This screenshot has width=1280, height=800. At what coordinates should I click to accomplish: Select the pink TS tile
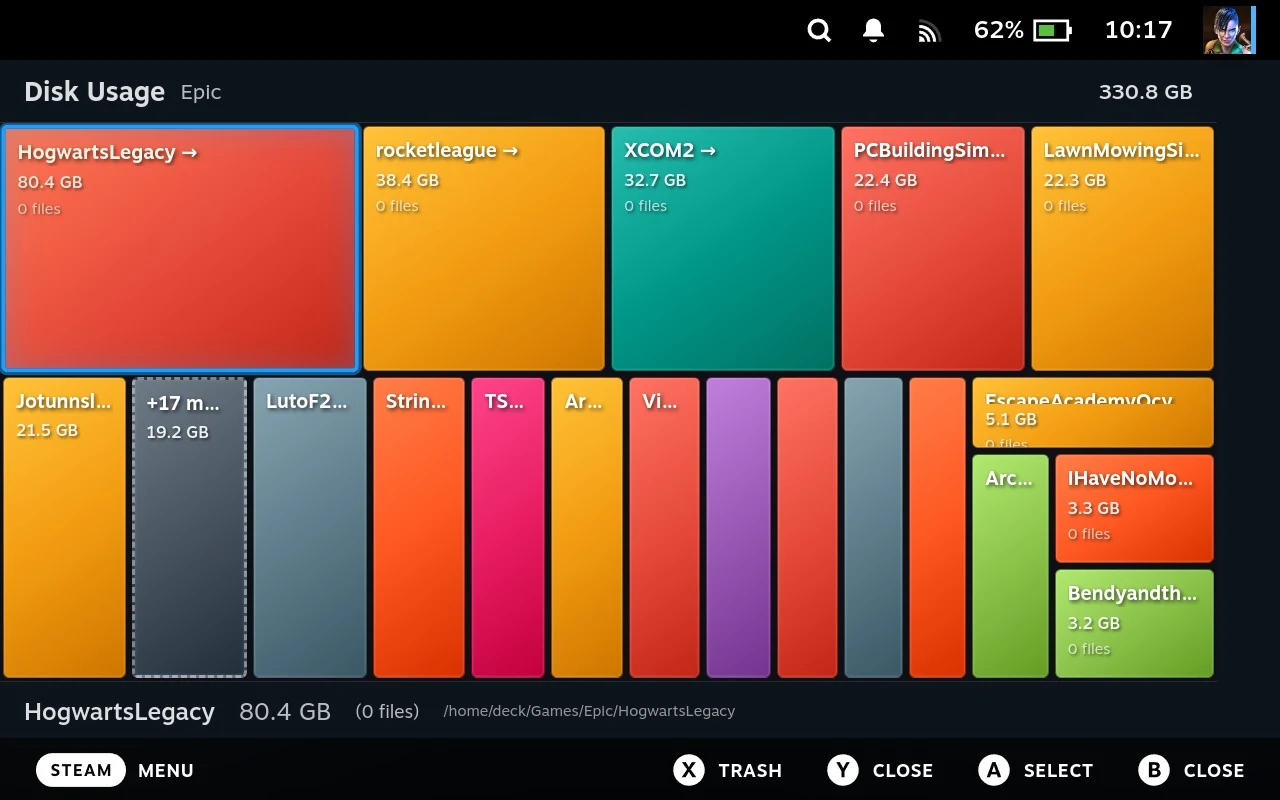click(x=508, y=528)
